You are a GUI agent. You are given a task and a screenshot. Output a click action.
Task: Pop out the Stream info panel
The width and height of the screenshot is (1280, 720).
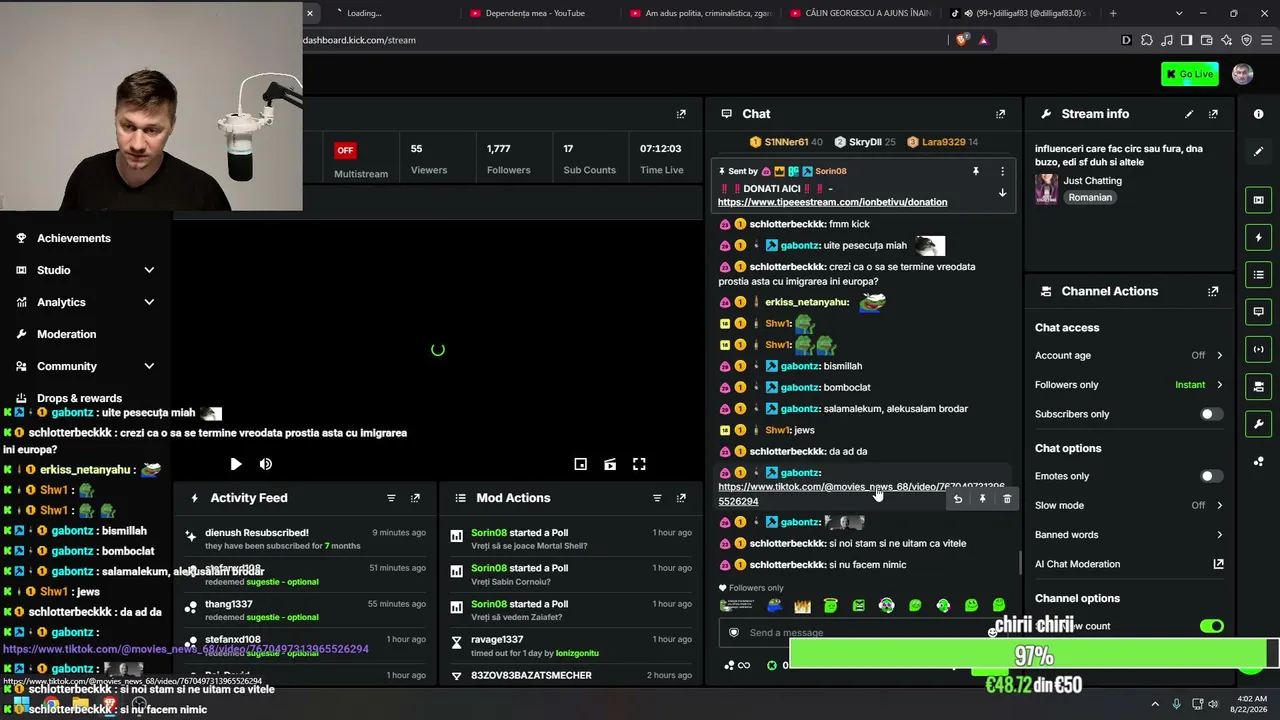[1213, 114]
